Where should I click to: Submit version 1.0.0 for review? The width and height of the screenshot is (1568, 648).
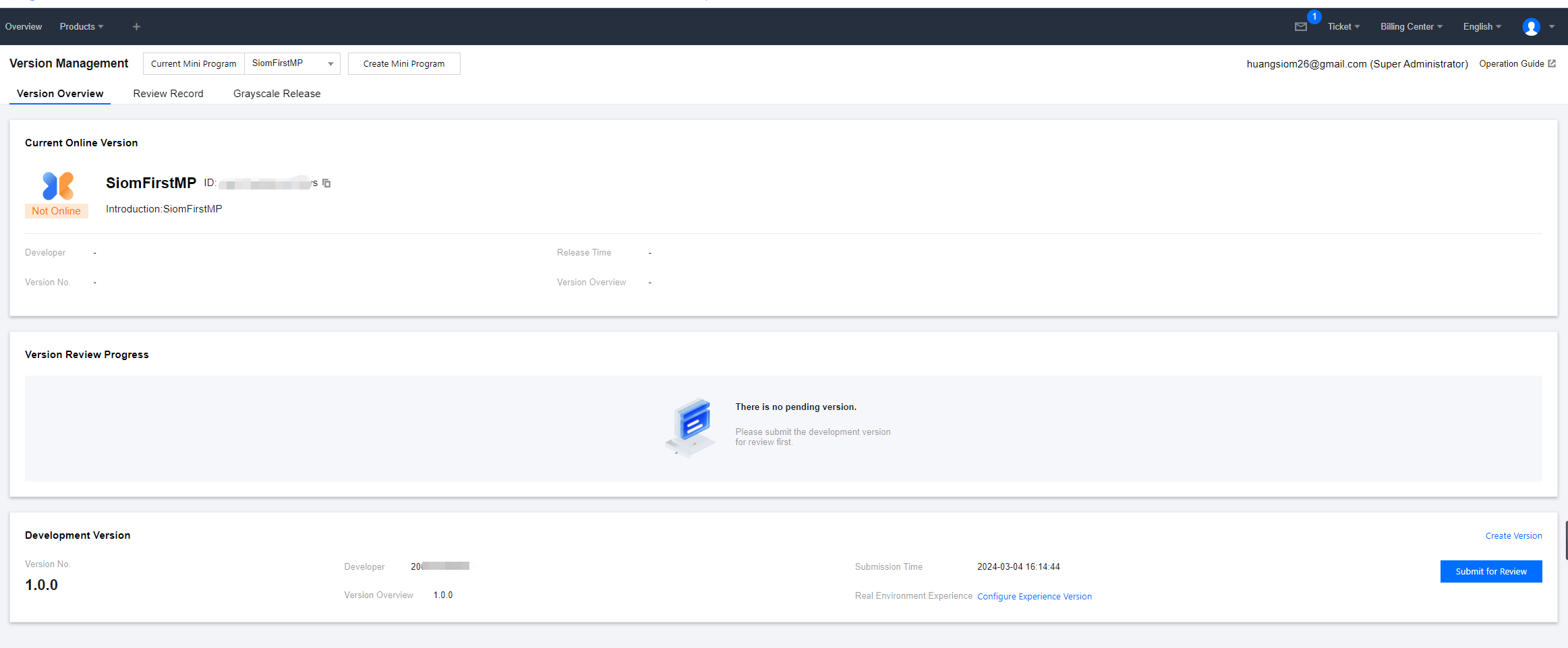1491,571
